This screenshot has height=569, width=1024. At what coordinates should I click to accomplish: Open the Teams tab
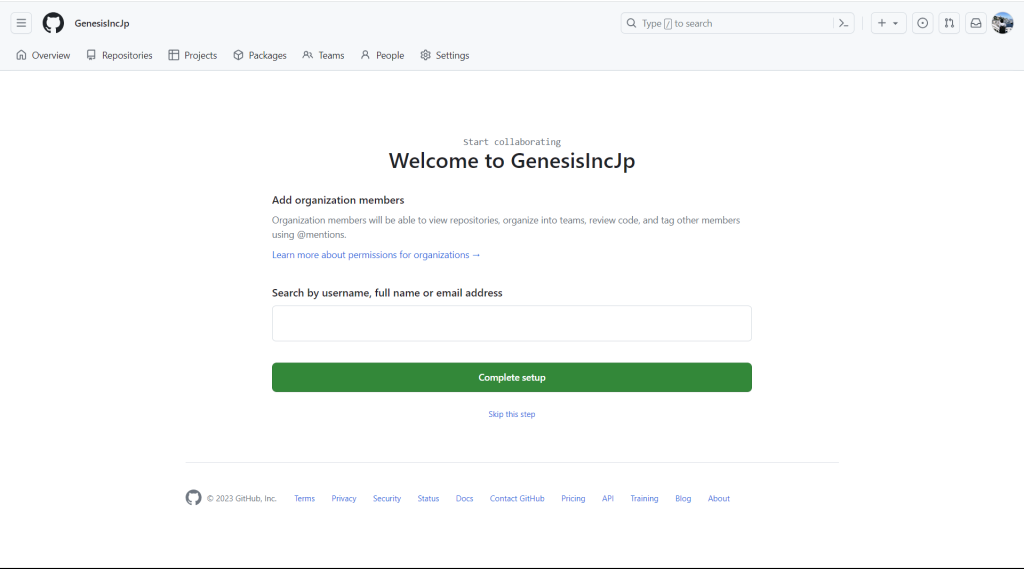[x=323, y=55]
